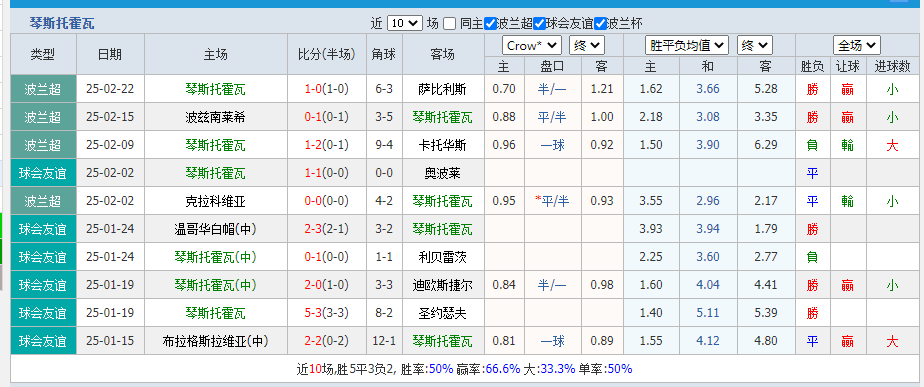This screenshot has width=924, height=387.
Task: Open the 胜平负均值 dropdown
Action: 687,45
